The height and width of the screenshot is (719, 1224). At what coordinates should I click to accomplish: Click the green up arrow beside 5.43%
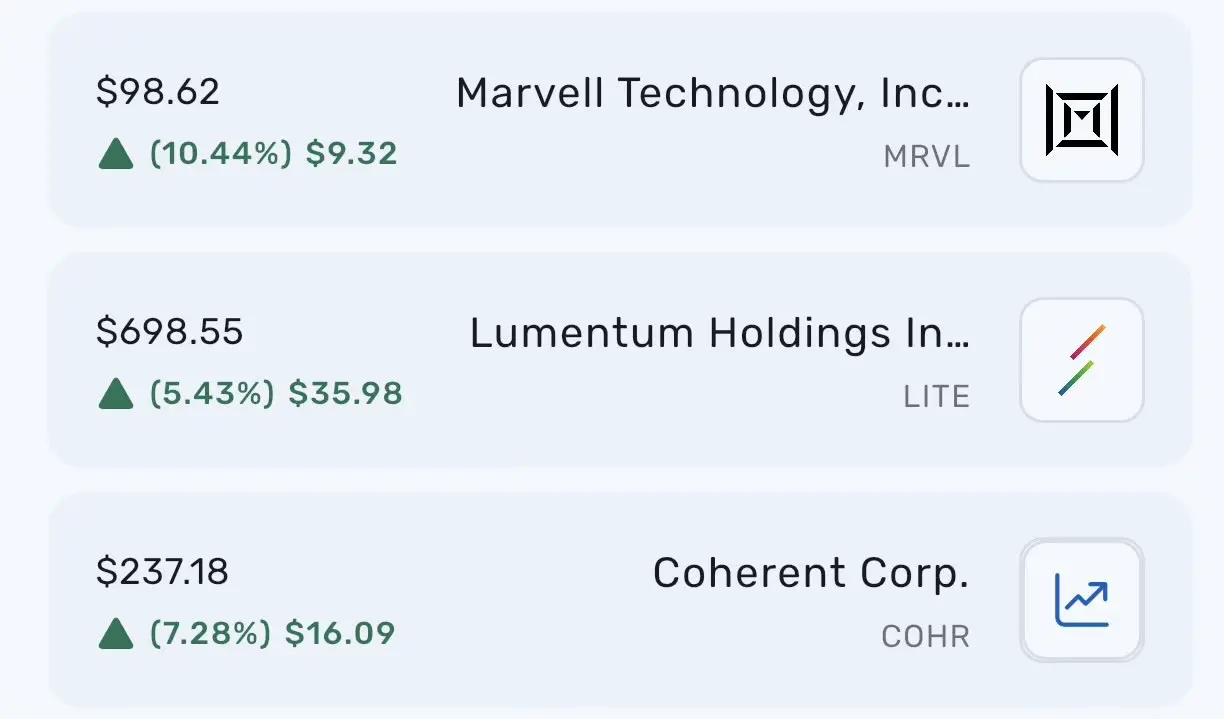click(x=116, y=394)
